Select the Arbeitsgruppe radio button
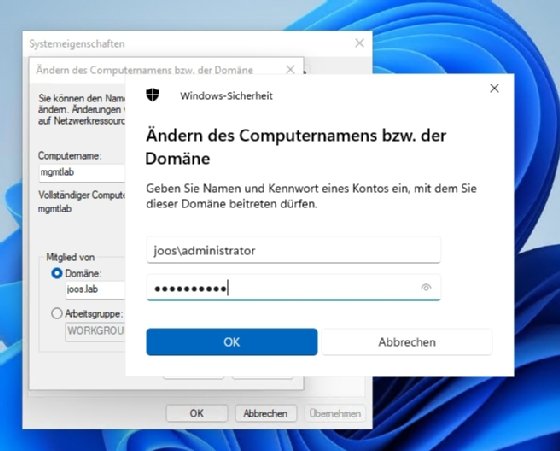 (x=56, y=313)
